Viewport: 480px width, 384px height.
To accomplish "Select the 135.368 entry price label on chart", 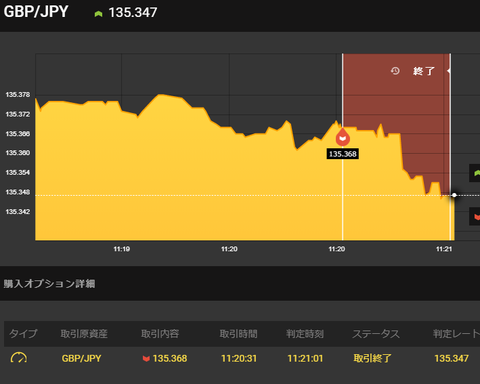I will [343, 154].
